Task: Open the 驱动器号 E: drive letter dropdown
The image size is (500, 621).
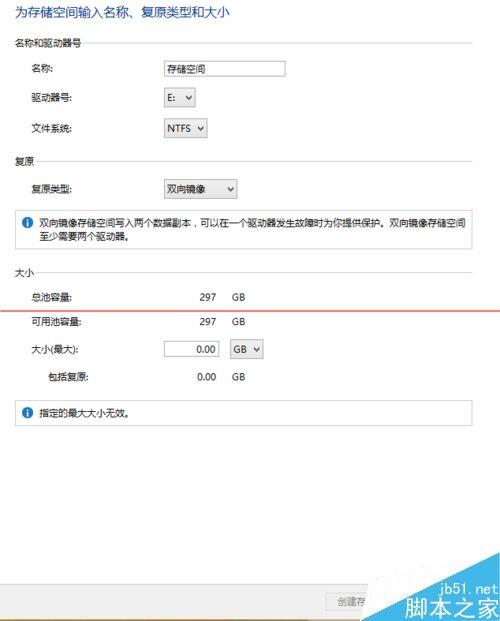Action: (180, 98)
